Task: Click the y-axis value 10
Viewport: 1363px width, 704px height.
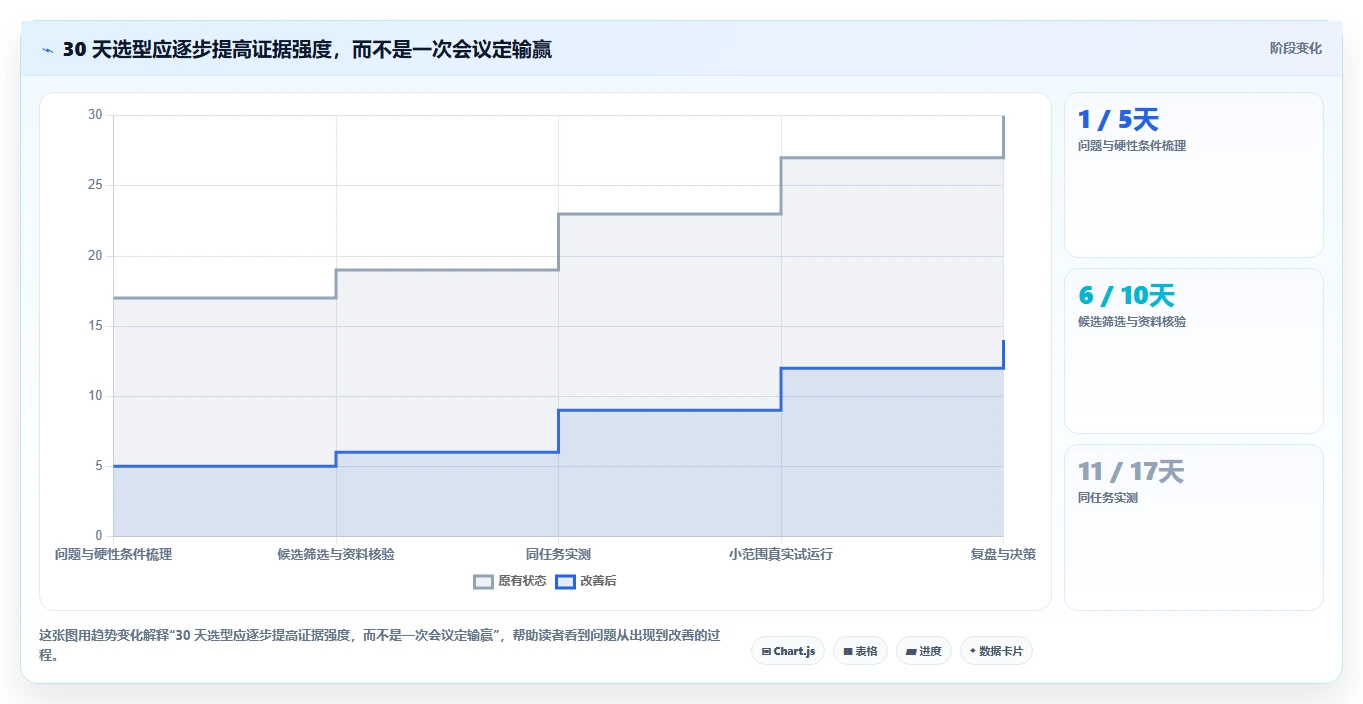Action: tap(95, 396)
